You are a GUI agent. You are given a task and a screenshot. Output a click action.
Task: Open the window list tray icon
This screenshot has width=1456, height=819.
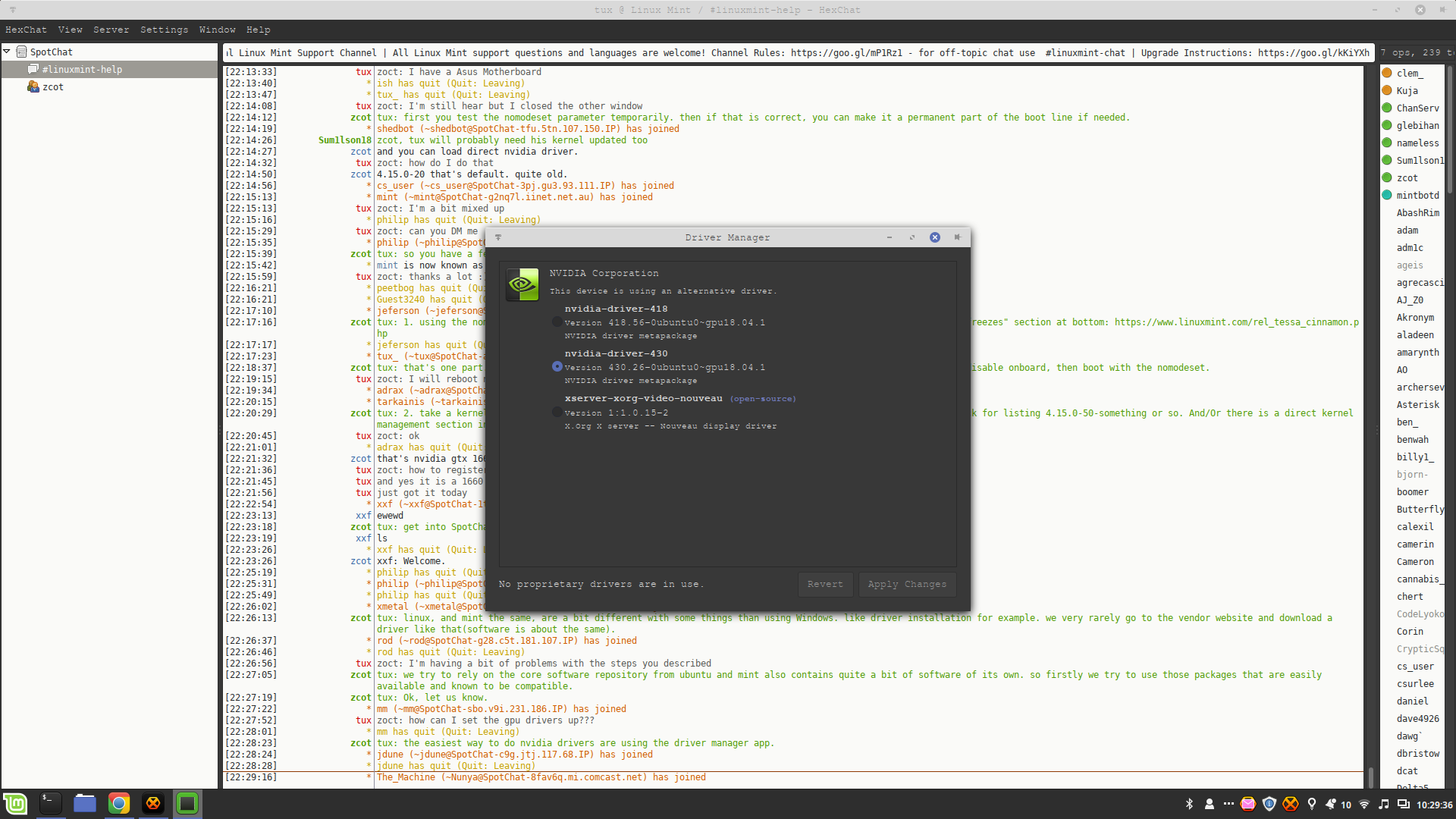[x=1404, y=805]
